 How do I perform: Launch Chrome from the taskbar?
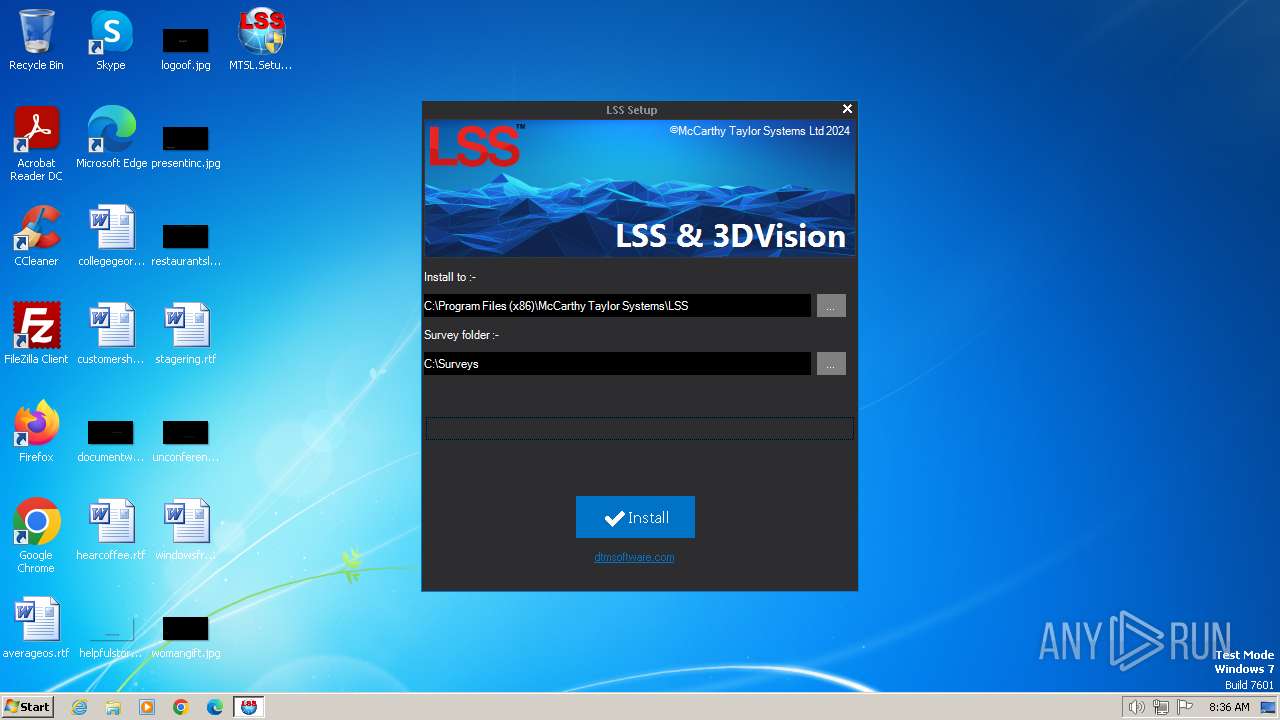(181, 707)
